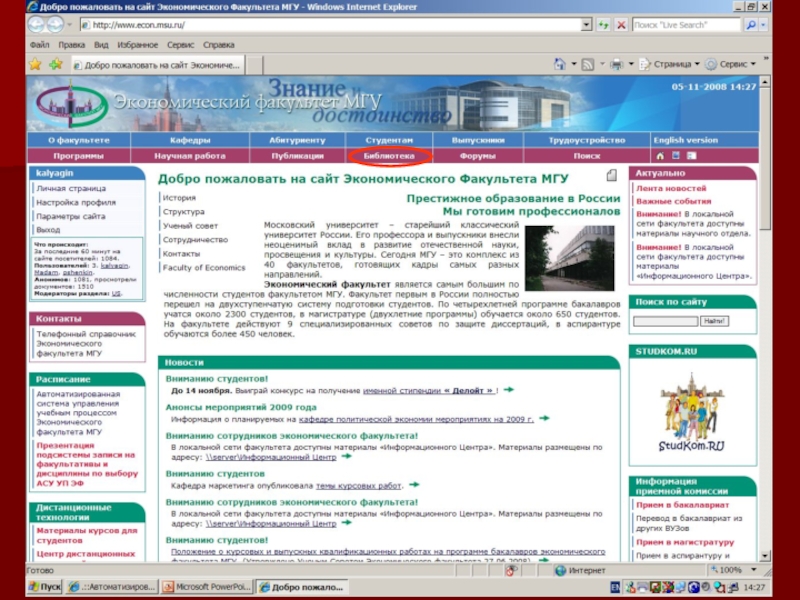Screen dimensions: 800x600
Task: Open the Кафедры site menu item
Action: [190, 140]
